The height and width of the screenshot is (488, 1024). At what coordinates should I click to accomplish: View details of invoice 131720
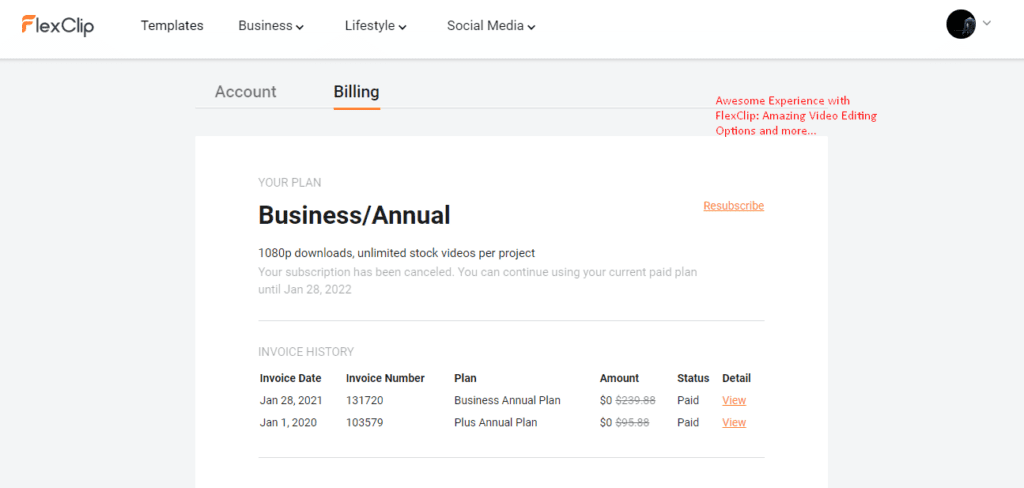coord(734,401)
